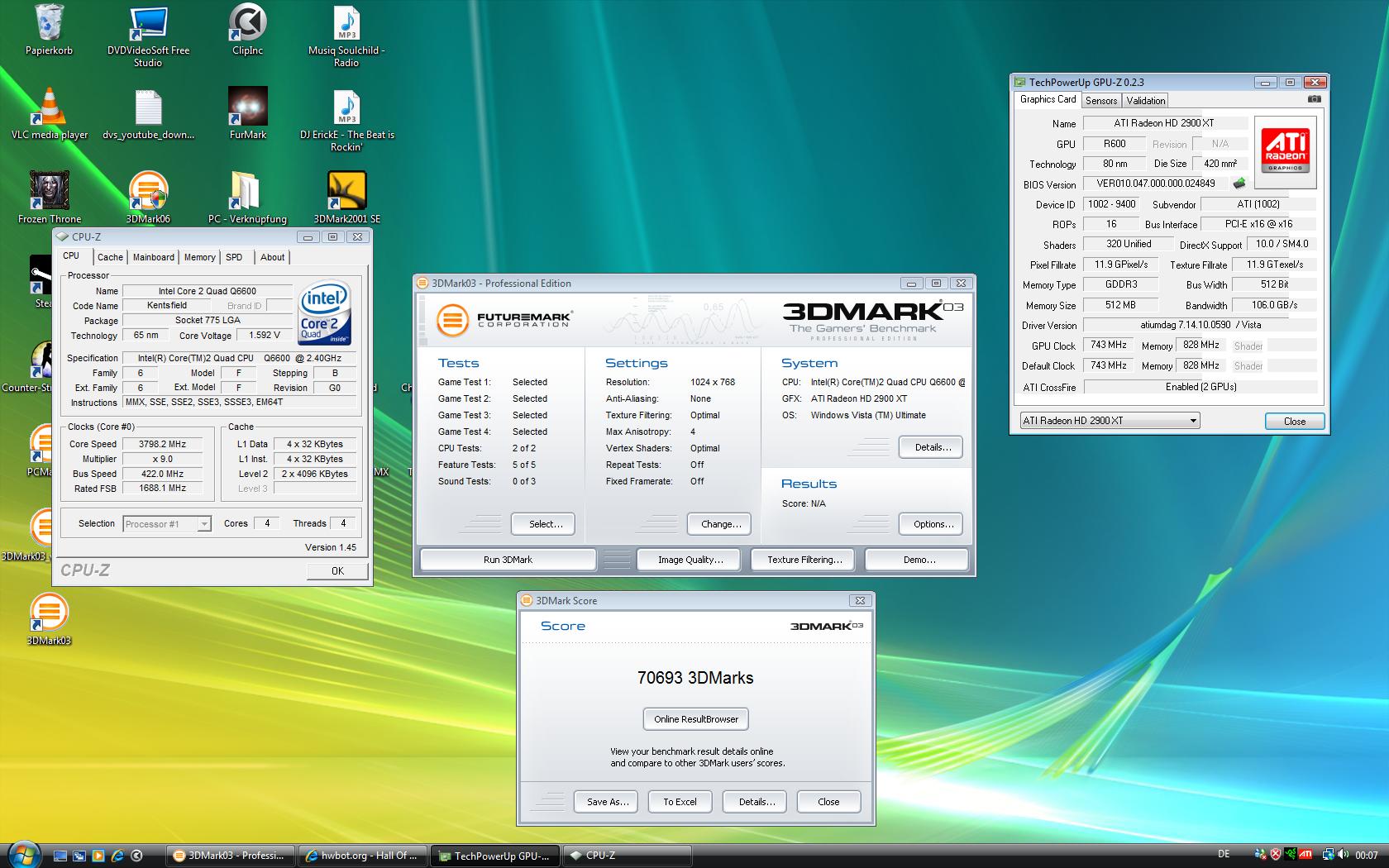The image size is (1389, 868).
Task: Click the Close button in 3DMark Score dialog
Action: [828, 802]
